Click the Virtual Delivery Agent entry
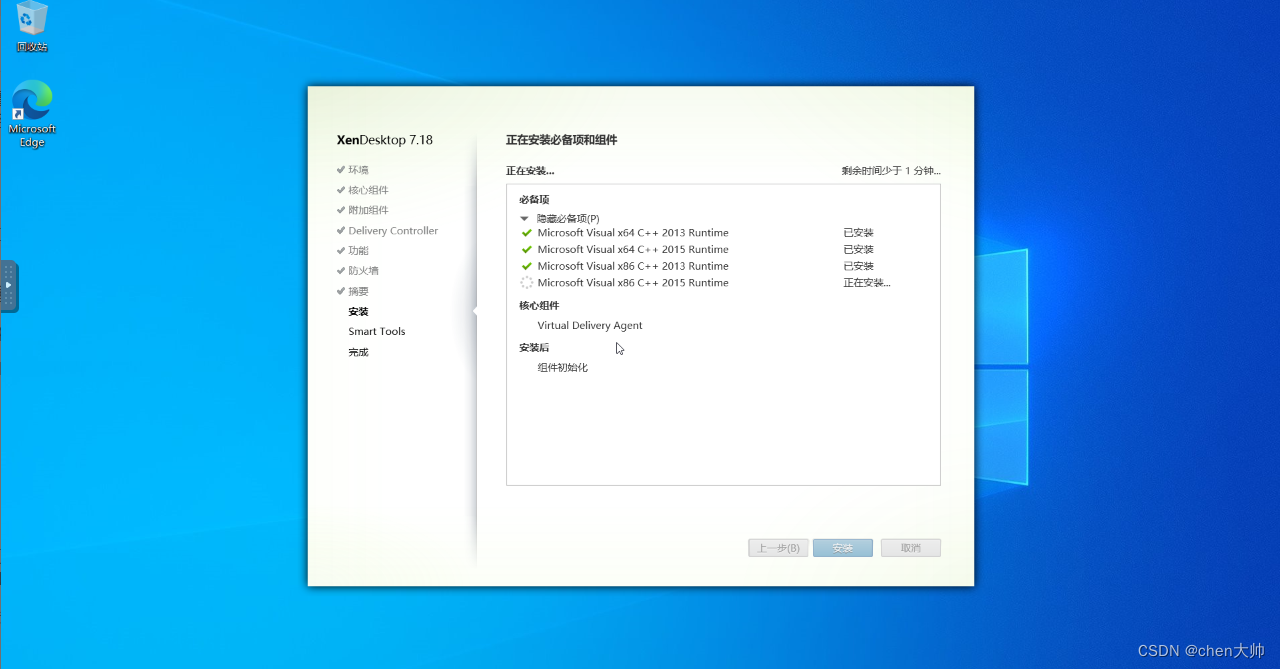 [x=590, y=326]
